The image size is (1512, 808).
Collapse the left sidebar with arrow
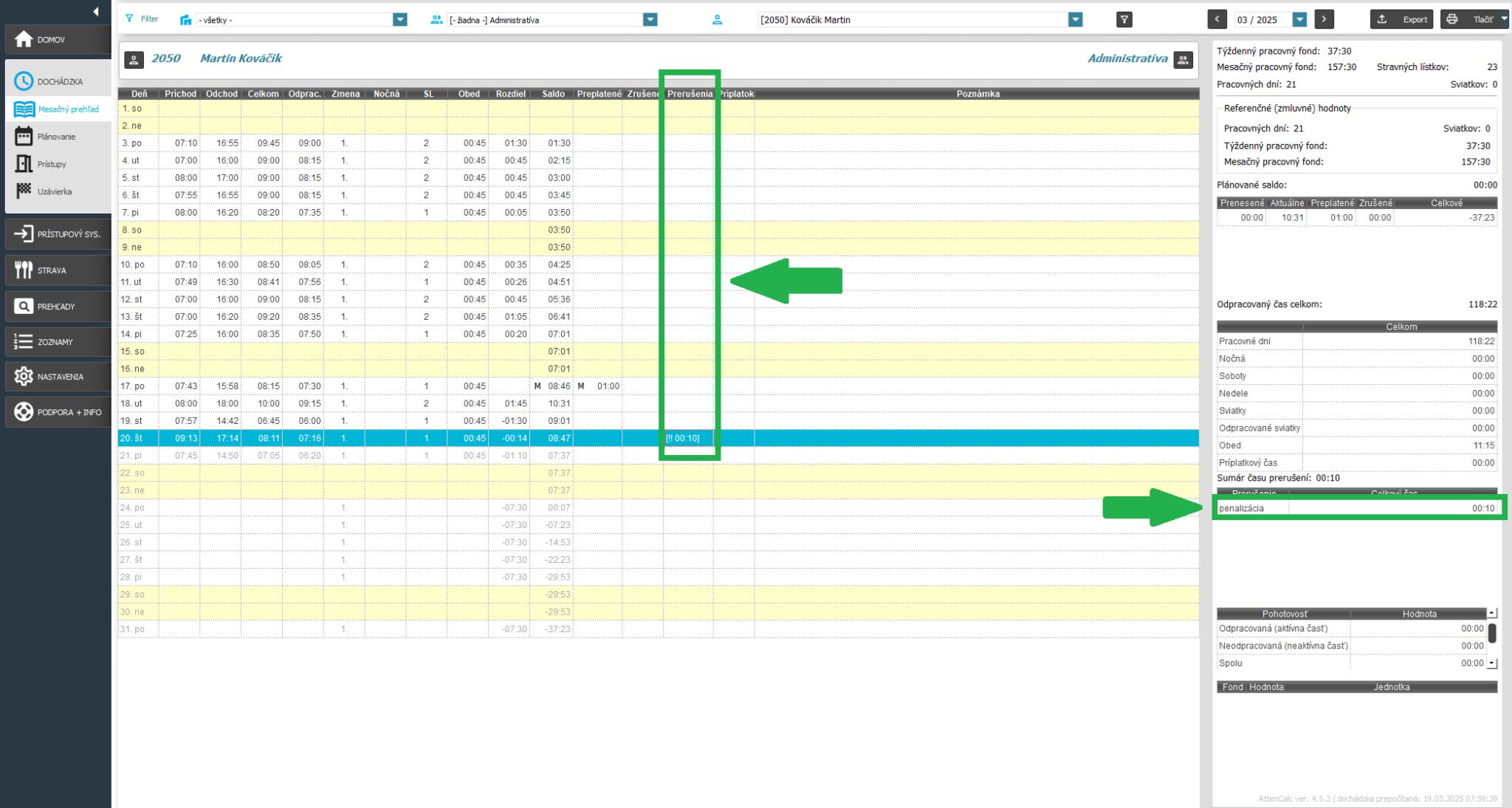pyautogui.click(x=96, y=11)
